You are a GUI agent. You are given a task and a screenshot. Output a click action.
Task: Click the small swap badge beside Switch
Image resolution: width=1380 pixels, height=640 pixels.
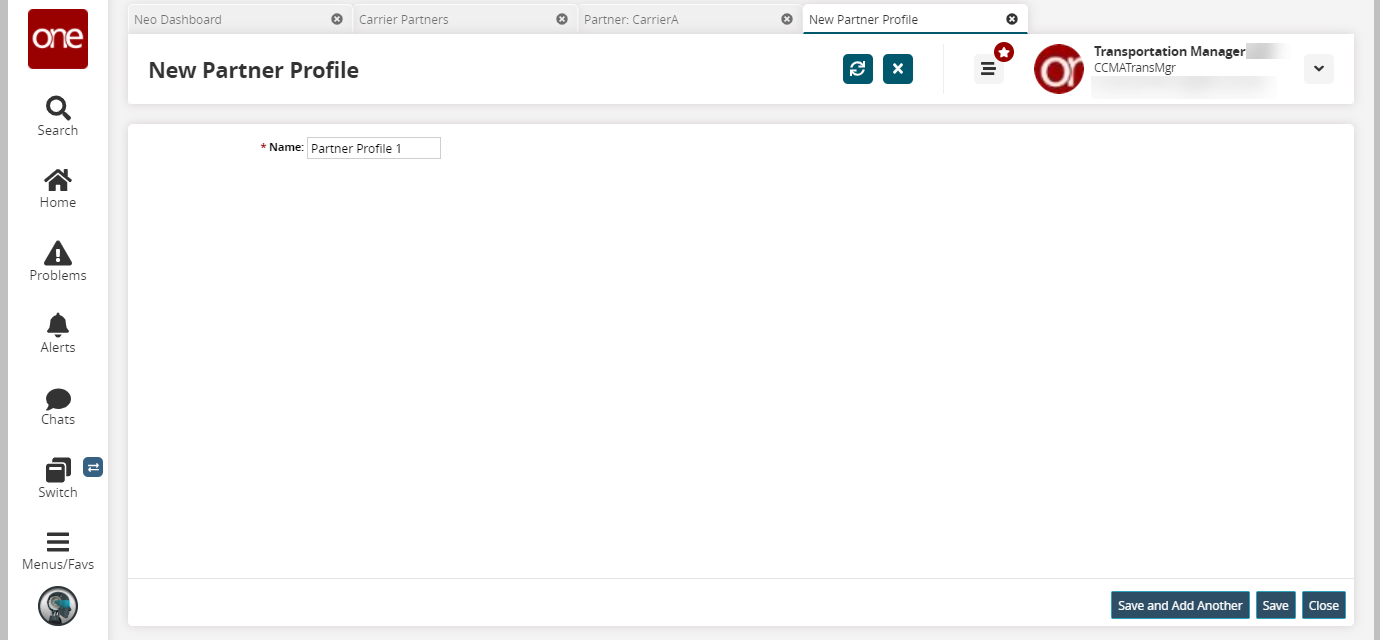point(93,467)
